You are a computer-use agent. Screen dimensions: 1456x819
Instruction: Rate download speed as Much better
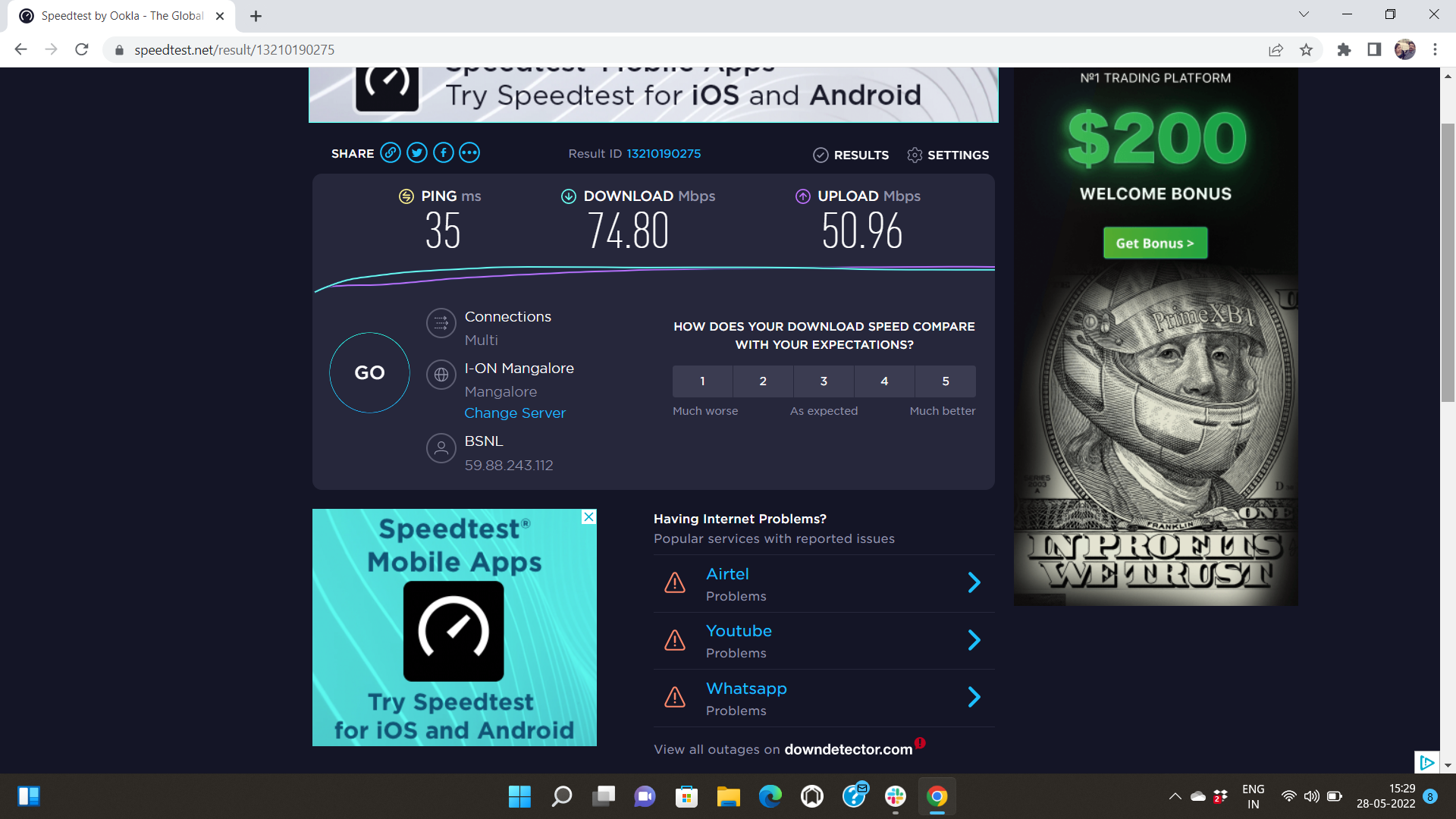pos(945,381)
